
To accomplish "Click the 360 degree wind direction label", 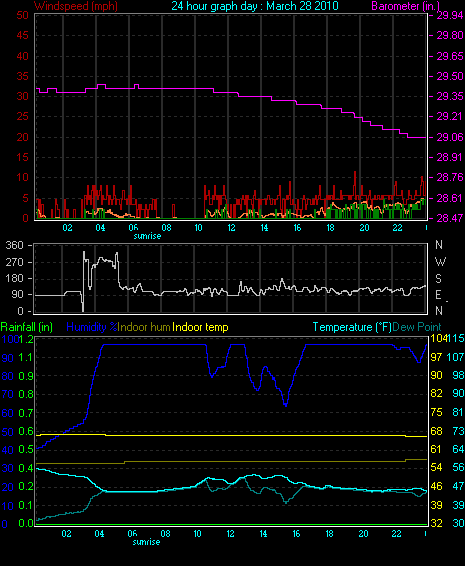I will [14, 245].
